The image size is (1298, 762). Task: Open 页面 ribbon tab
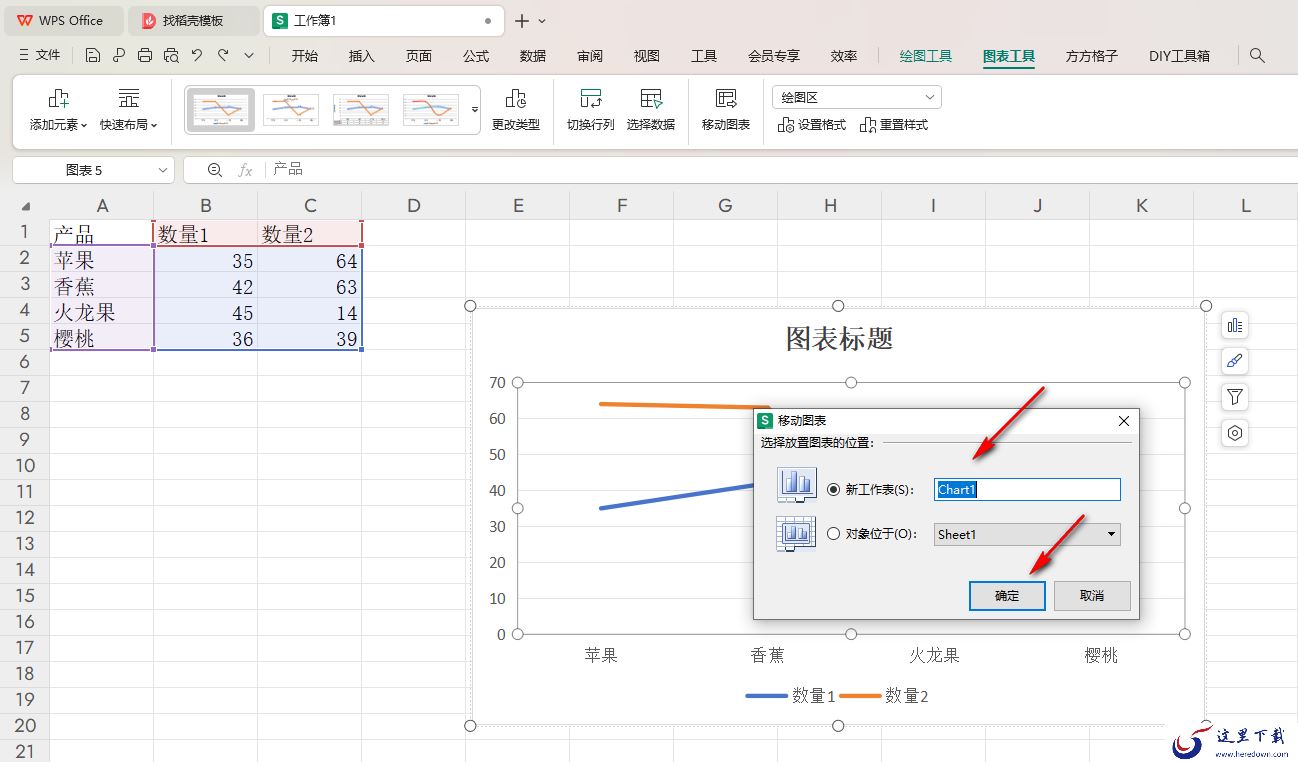pyautogui.click(x=419, y=56)
